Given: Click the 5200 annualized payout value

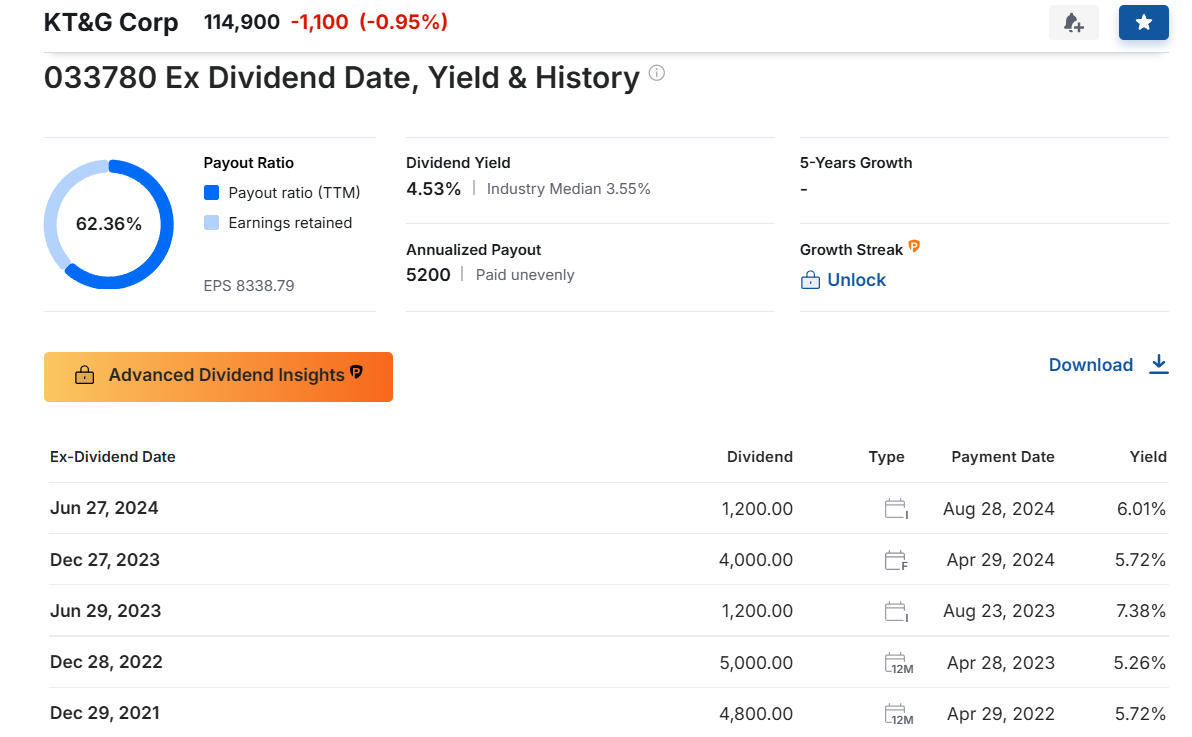Looking at the screenshot, I should (428, 275).
